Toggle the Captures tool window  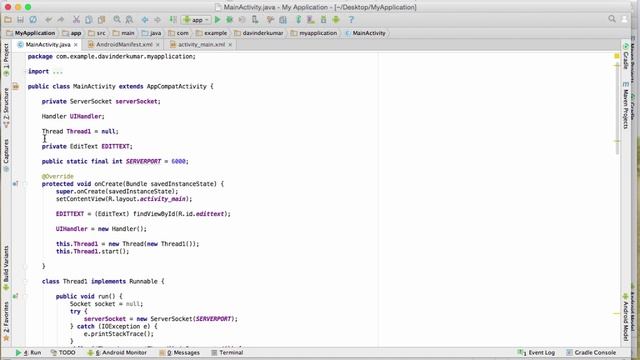pos(6,155)
